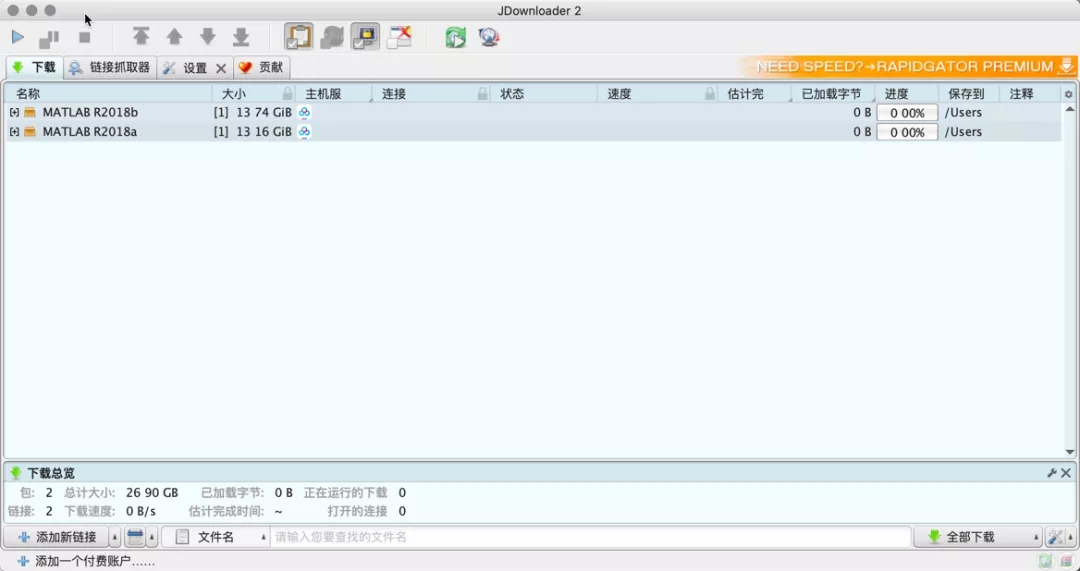
Task: Move selected package up one position
Action: (x=174, y=37)
